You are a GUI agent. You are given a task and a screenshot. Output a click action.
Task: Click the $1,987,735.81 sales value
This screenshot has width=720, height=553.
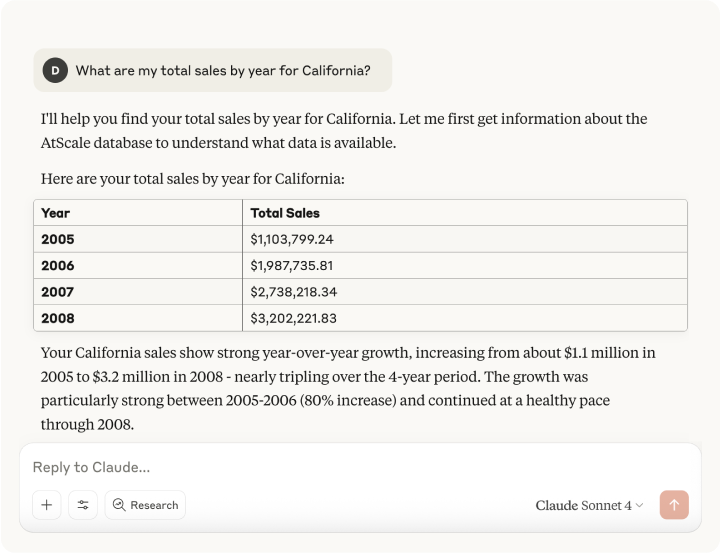click(292, 266)
